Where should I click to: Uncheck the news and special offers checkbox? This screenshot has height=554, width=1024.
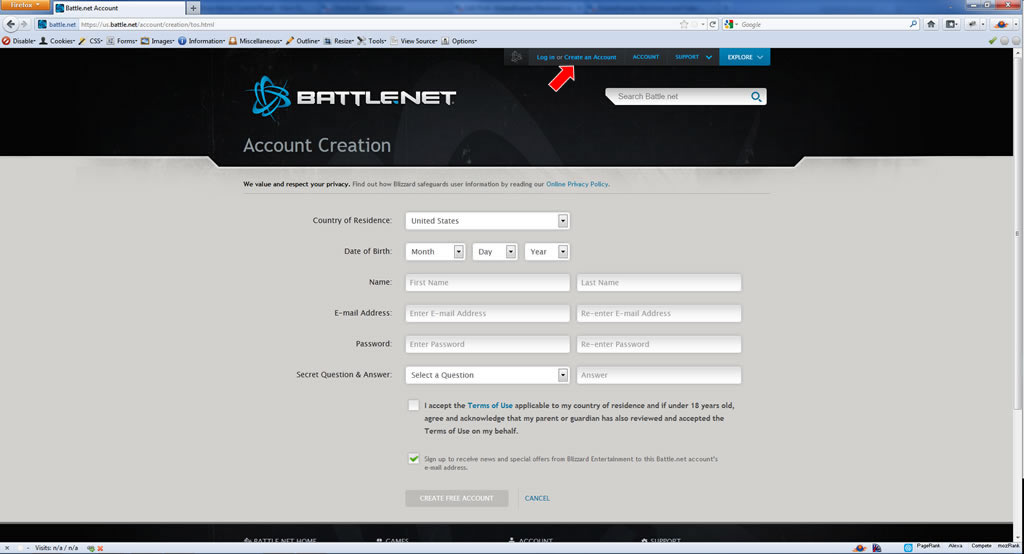point(413,459)
